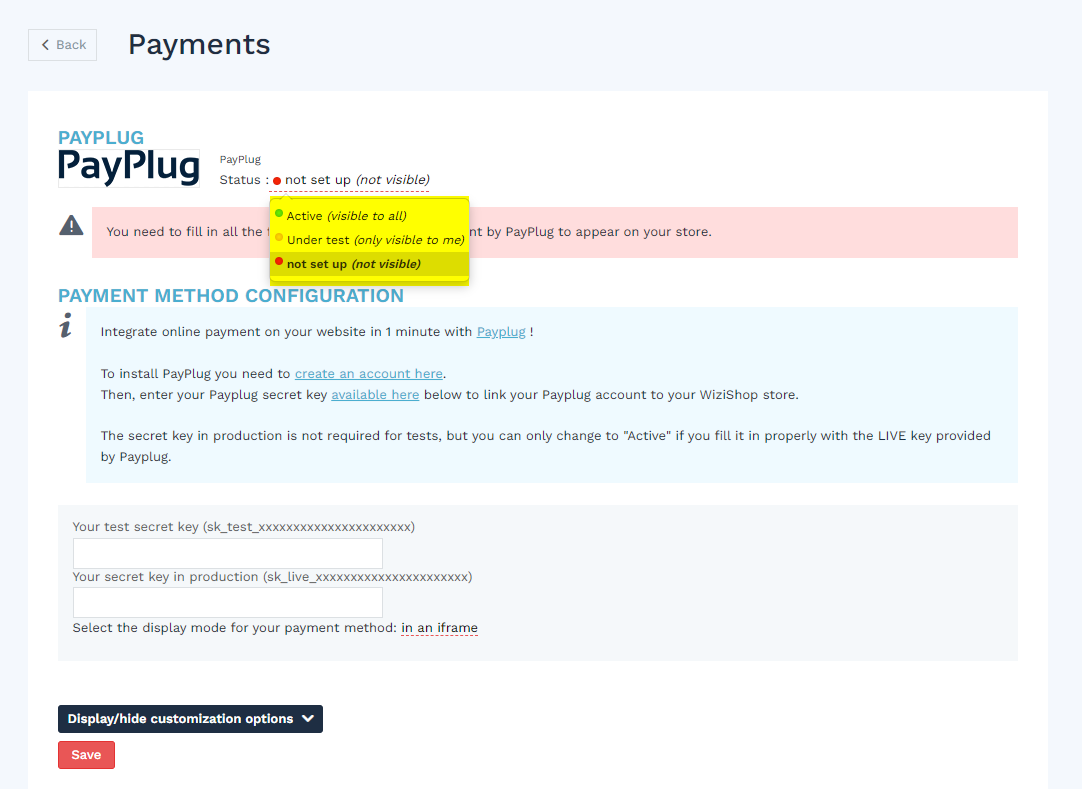Focus the production secret key input field
This screenshot has height=789, width=1082.
(228, 603)
